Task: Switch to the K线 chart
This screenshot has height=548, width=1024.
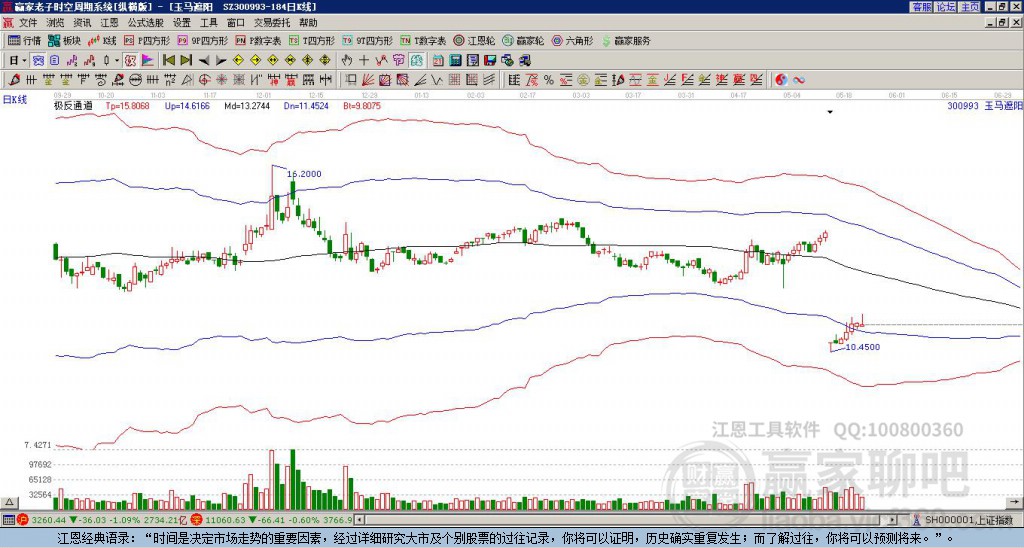Action: pyautogui.click(x=102, y=40)
